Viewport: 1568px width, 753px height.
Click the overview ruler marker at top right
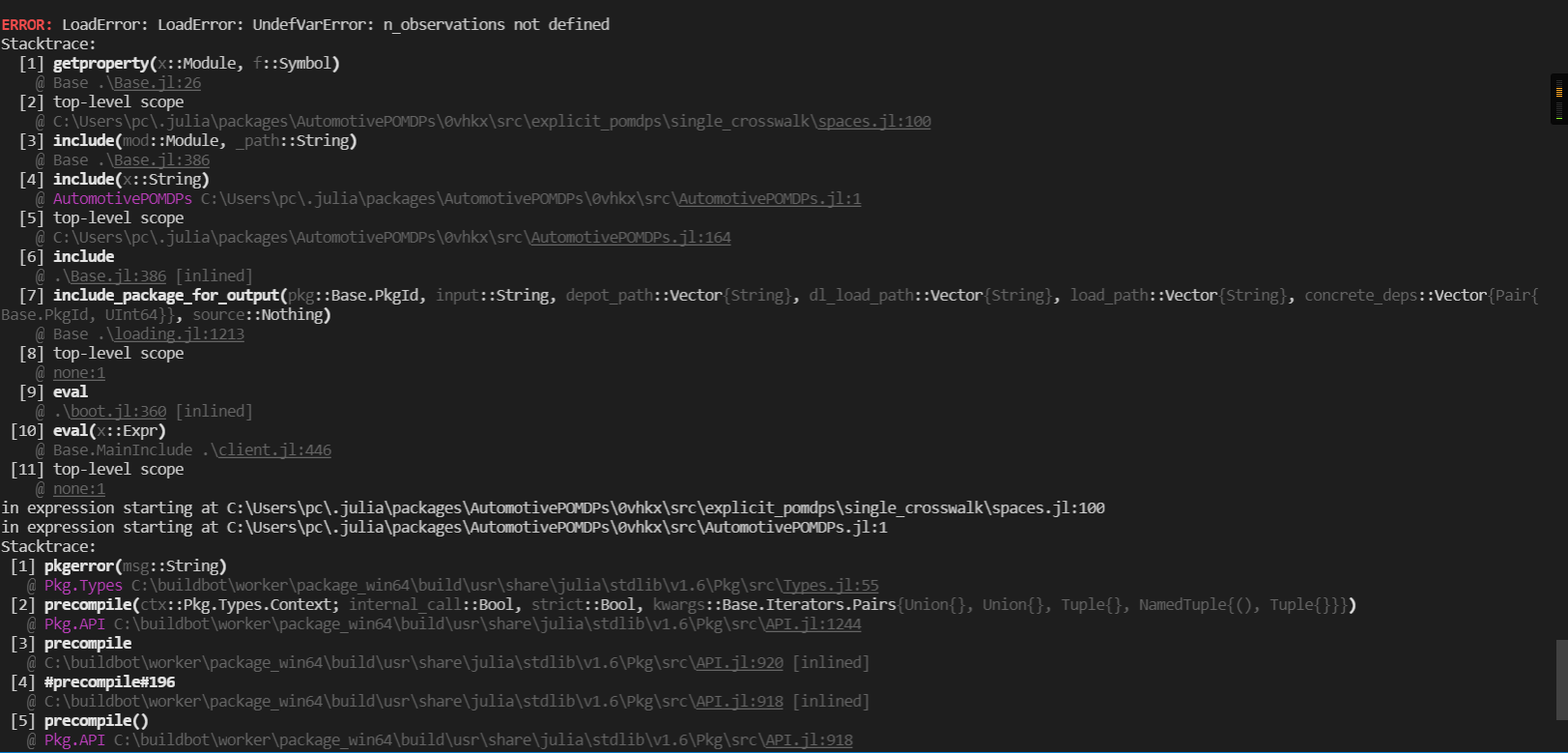pos(1558,99)
